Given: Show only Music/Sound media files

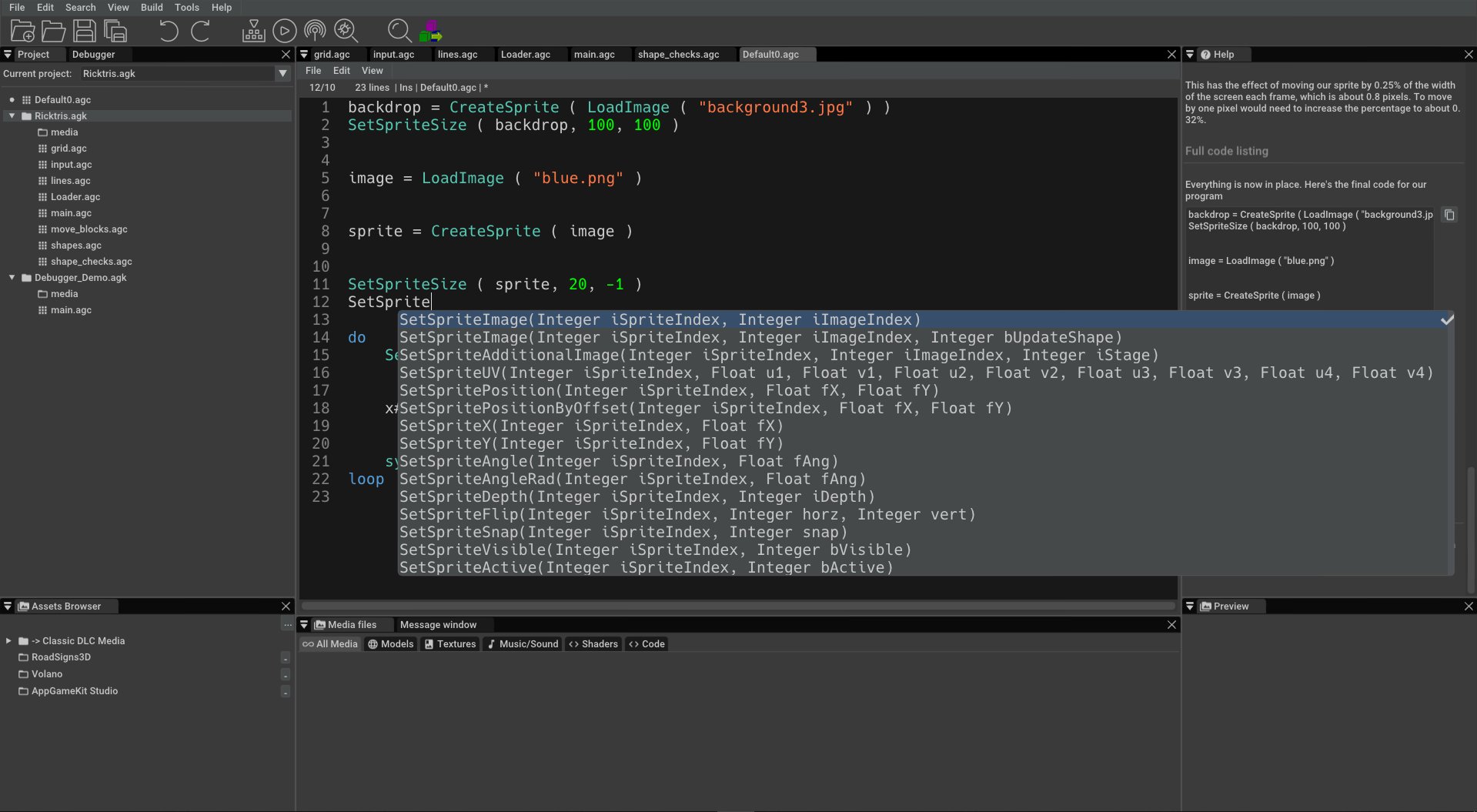Looking at the screenshot, I should point(522,644).
